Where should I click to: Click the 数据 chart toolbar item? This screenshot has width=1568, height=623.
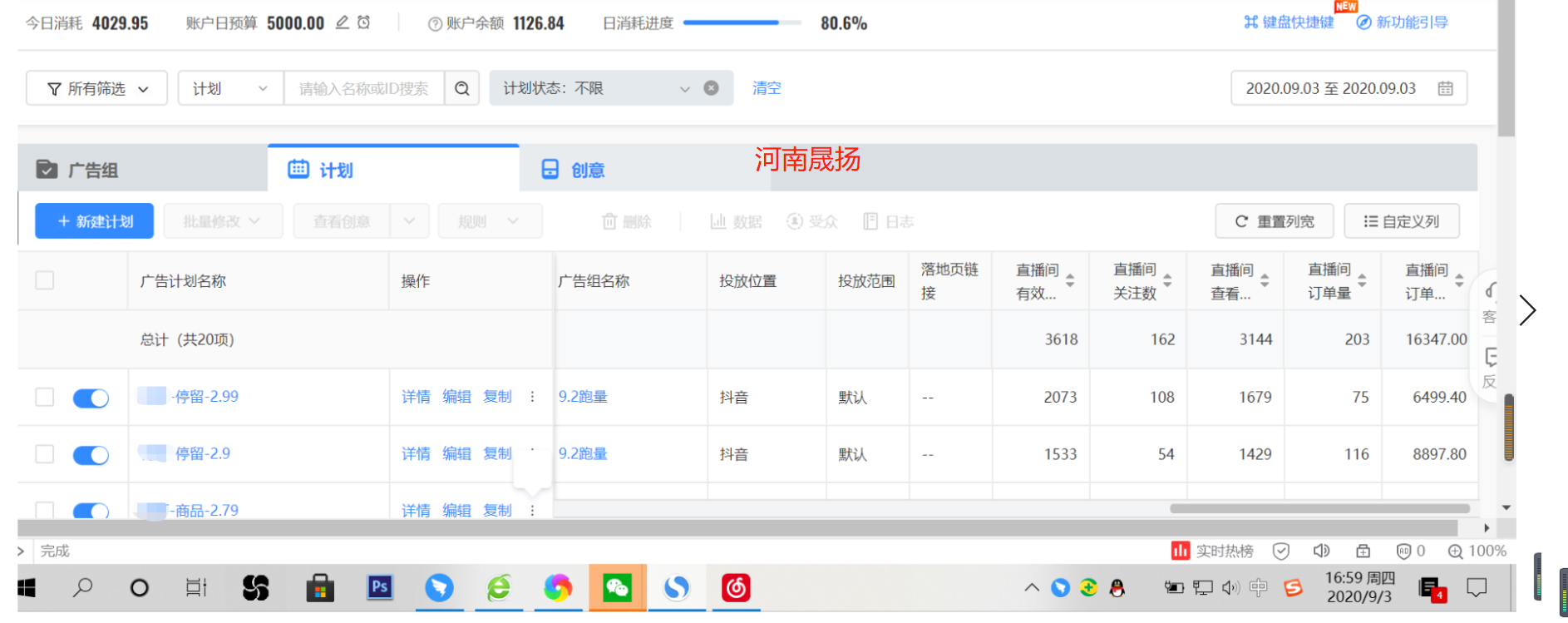click(736, 221)
